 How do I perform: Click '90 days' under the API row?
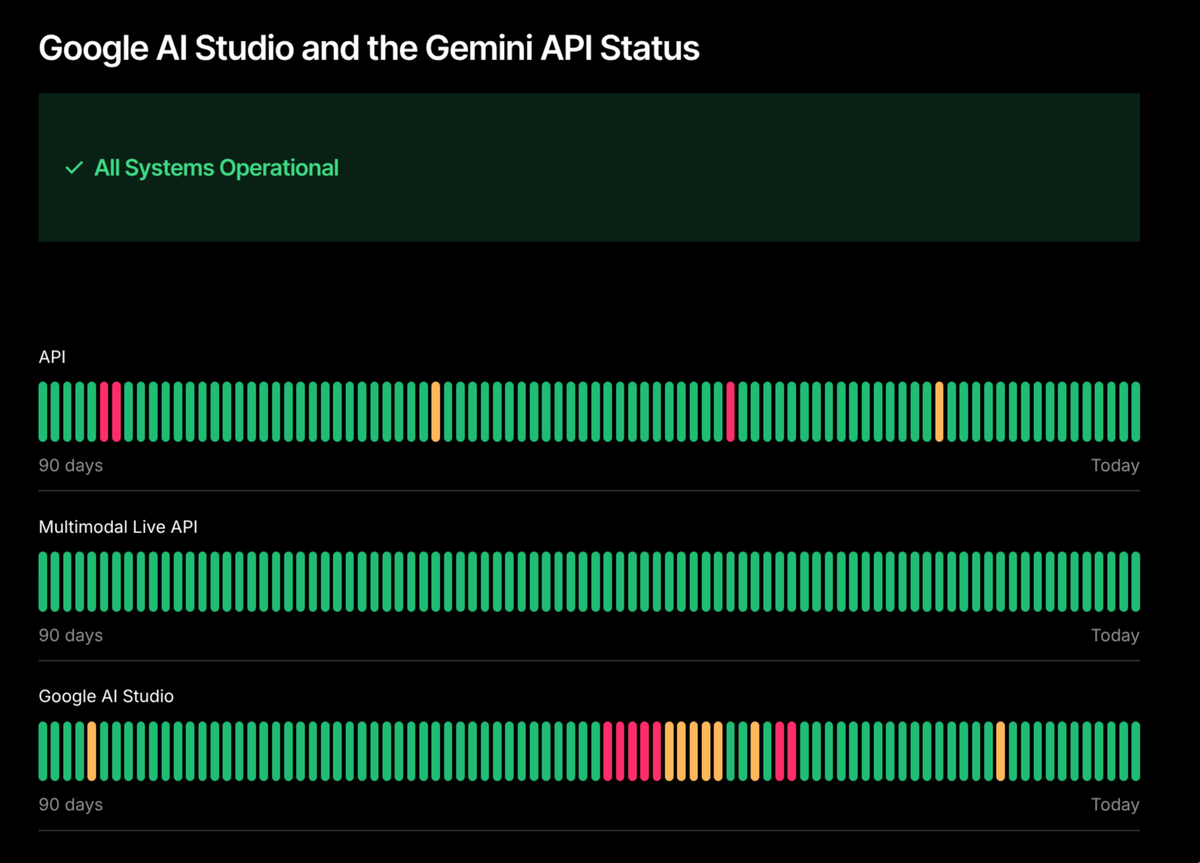pos(71,466)
